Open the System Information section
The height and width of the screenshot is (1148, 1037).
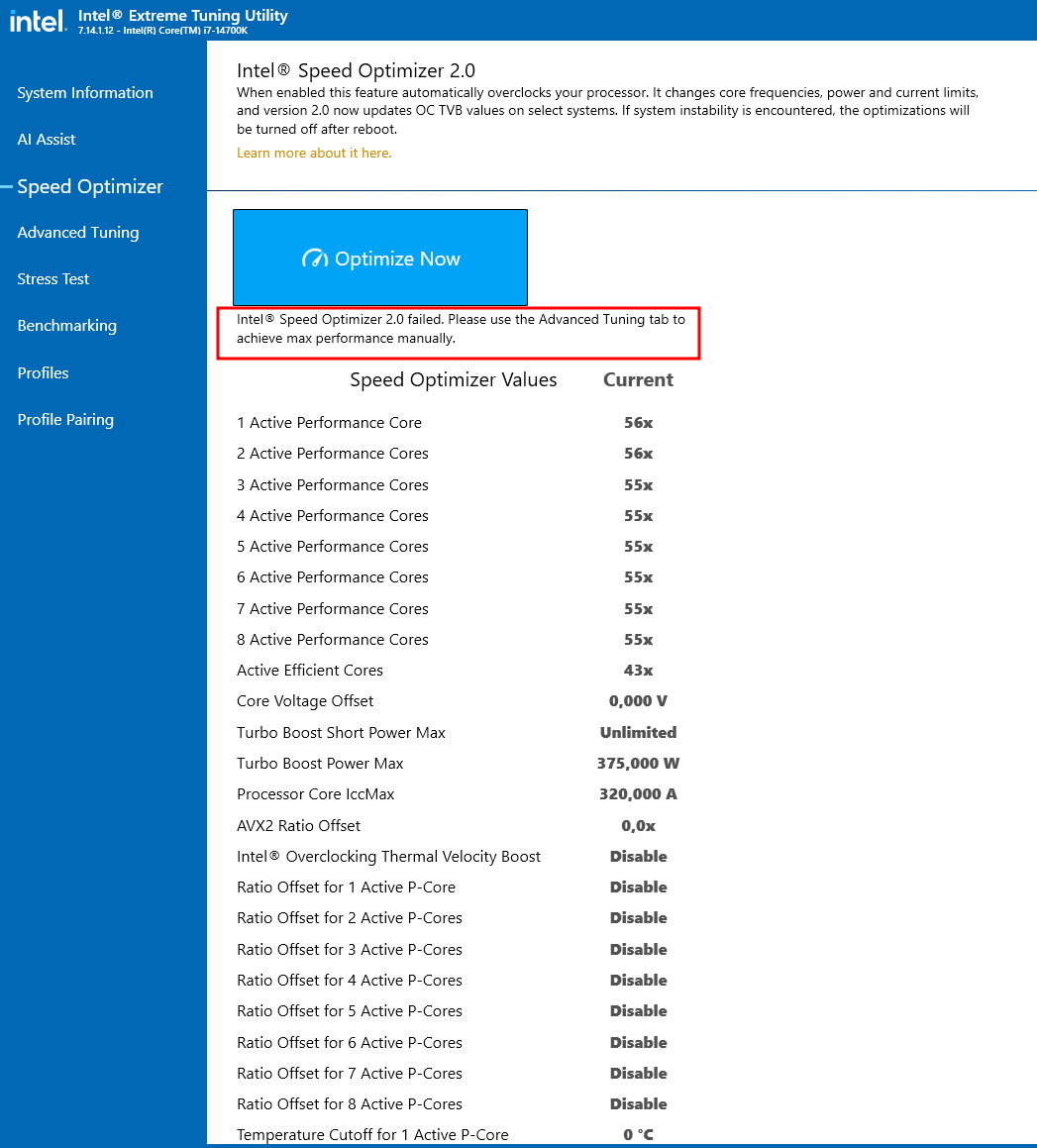tap(85, 93)
